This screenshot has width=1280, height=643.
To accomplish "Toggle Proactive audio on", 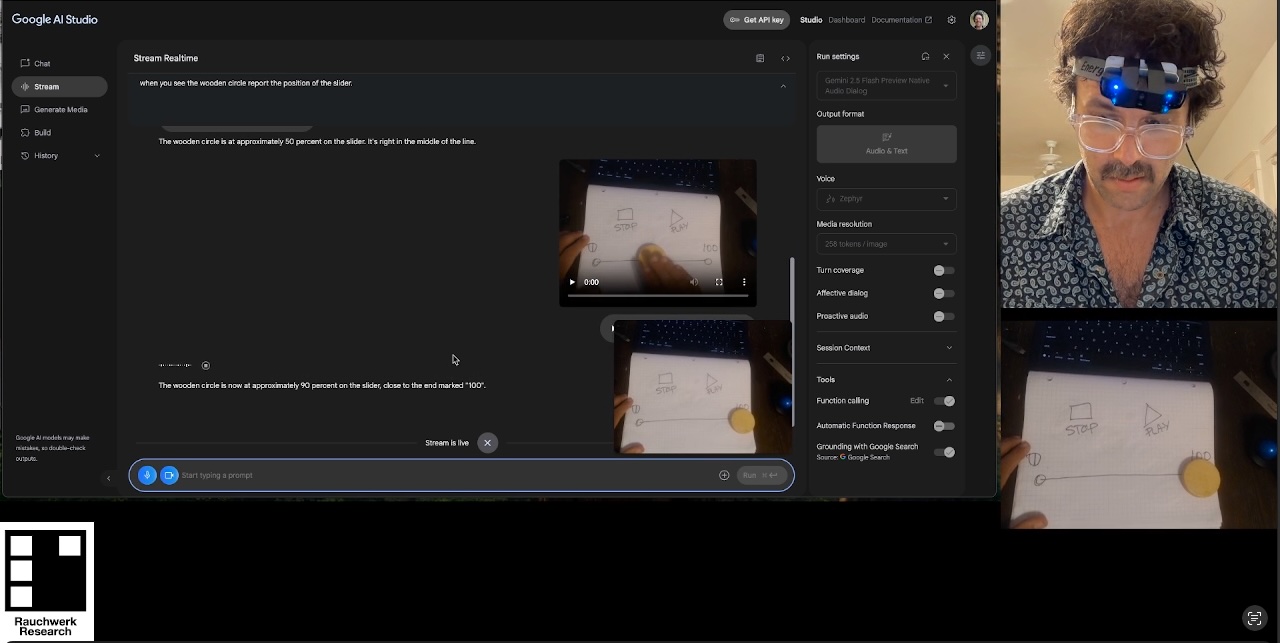I will tap(939, 316).
